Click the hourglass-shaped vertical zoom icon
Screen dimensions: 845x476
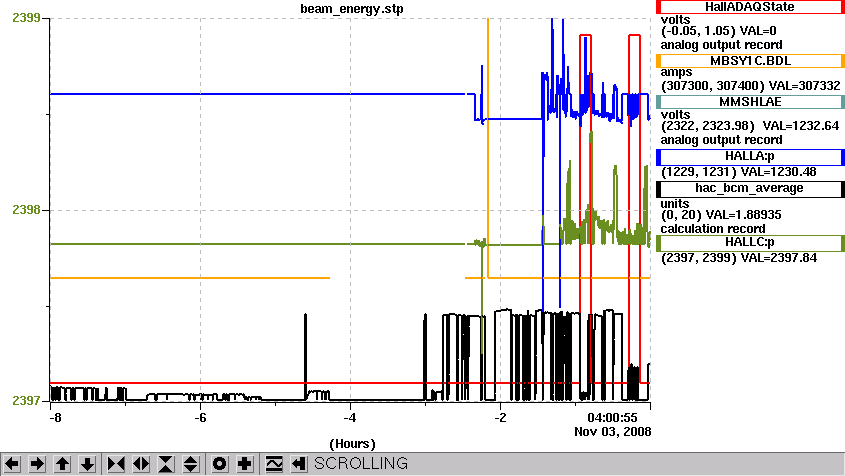coord(166,464)
